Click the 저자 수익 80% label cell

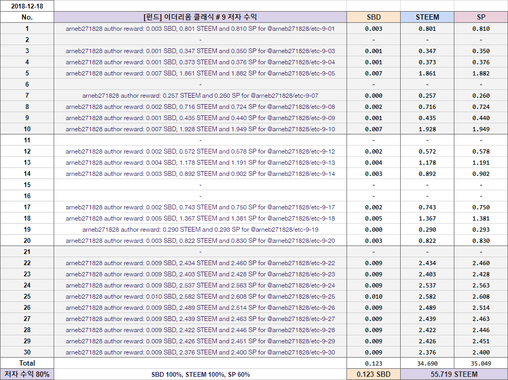(27, 374)
